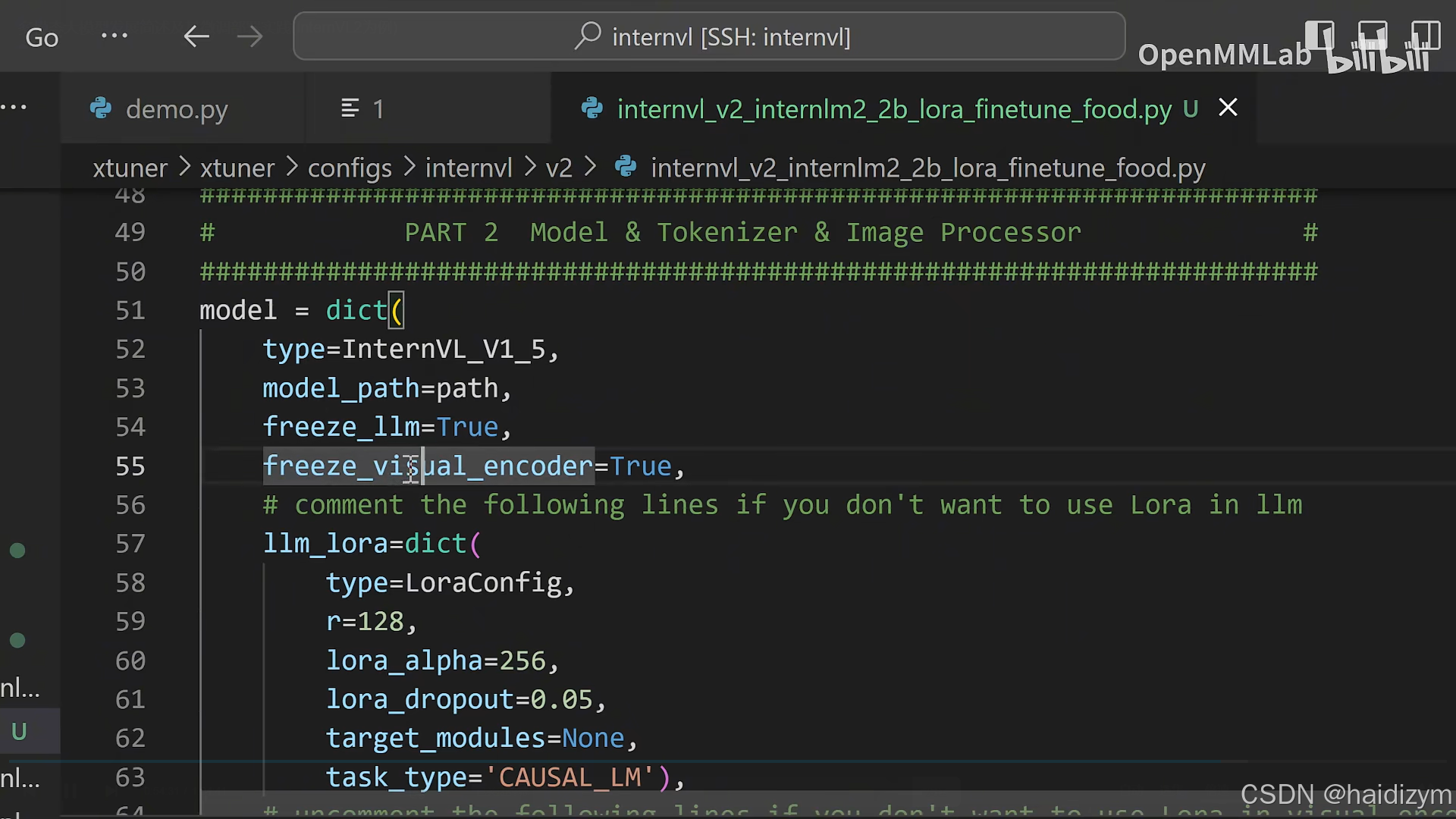Expand the configs breadcrumb folder
The width and height of the screenshot is (1456, 819).
[x=350, y=168]
